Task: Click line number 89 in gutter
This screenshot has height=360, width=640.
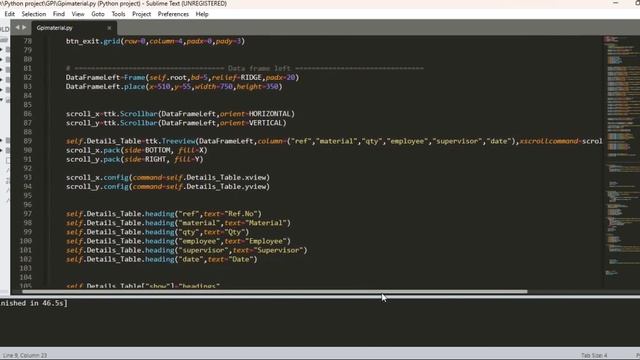Action: click(x=27, y=141)
